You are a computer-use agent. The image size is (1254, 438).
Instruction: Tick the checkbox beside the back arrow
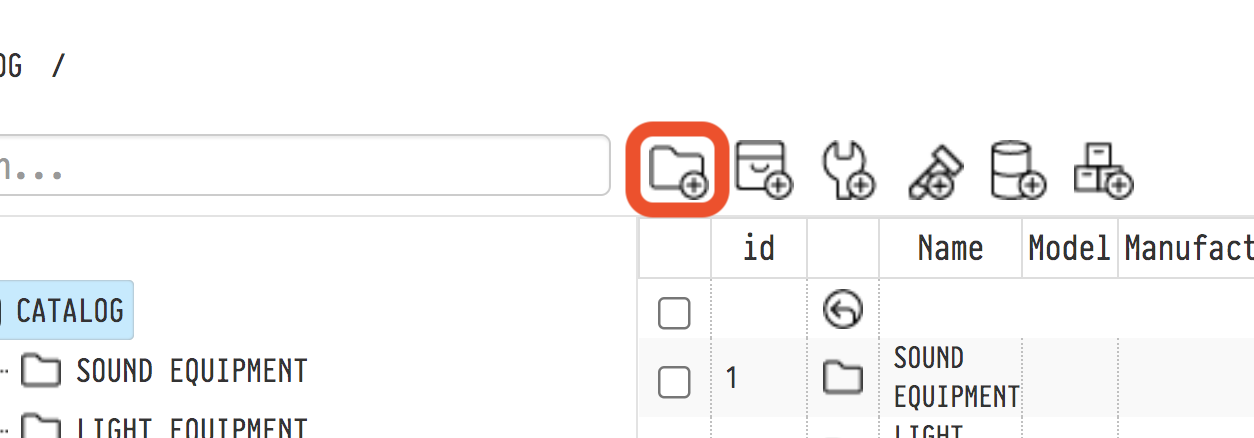point(674,314)
